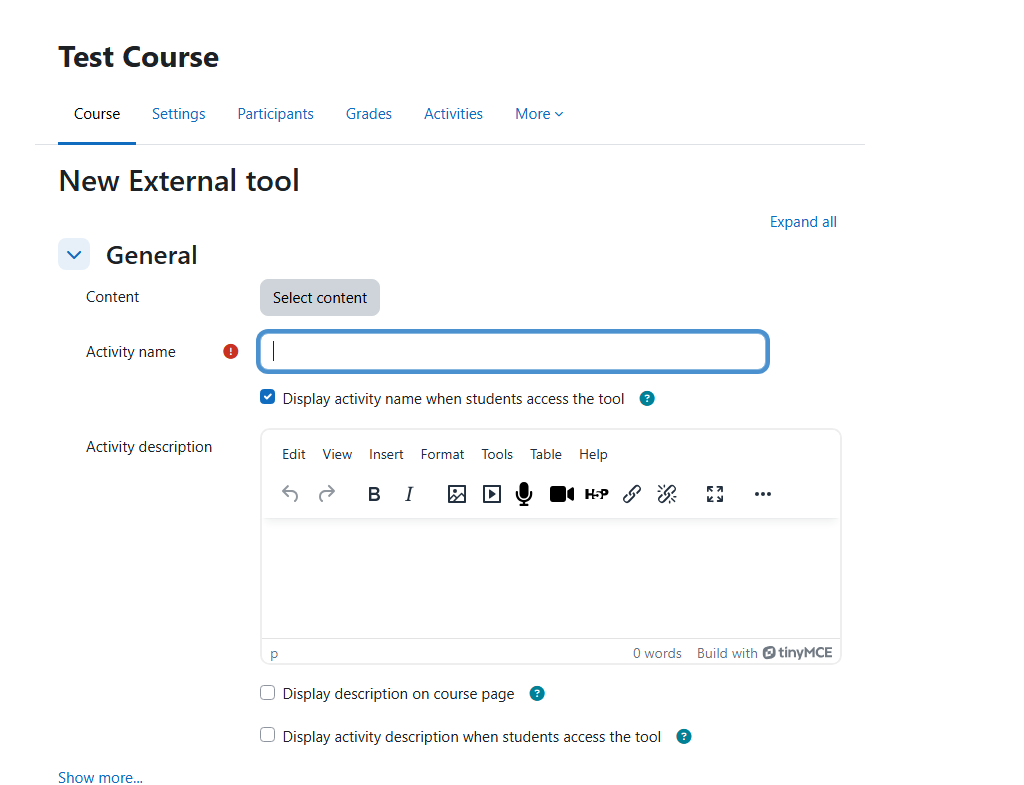Switch to the Participants tab
Screen dimensions: 1024x785
click(x=275, y=114)
